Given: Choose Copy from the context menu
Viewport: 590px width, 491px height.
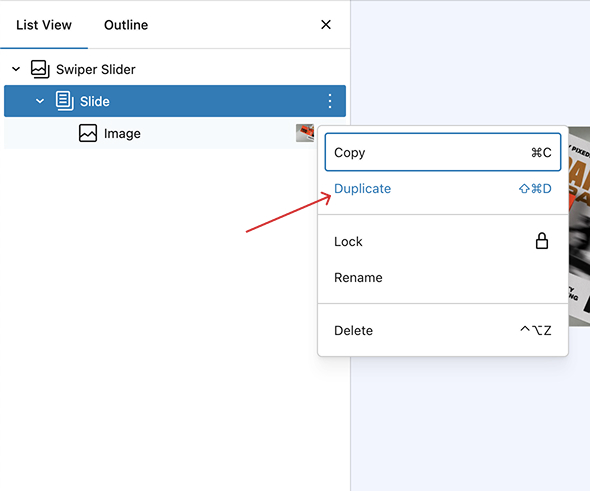Looking at the screenshot, I should point(443,152).
